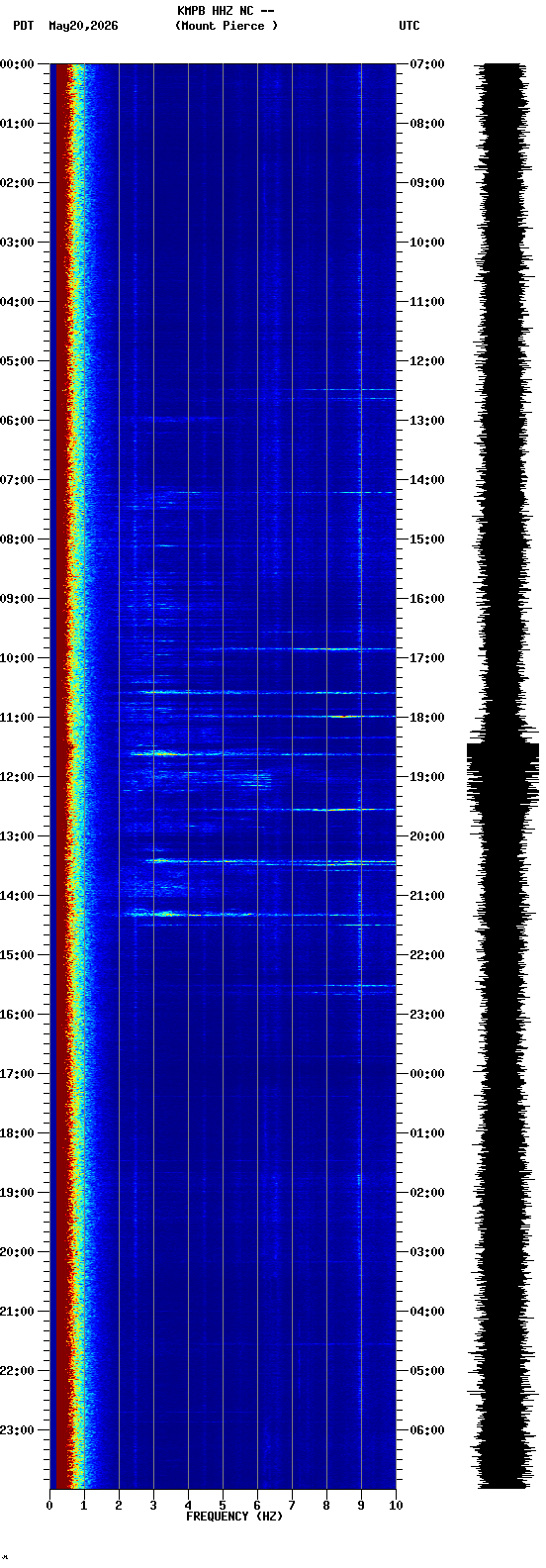Click the 01:00 label on UTC axis
Screen dimensions: 546x1568
pos(426,1133)
